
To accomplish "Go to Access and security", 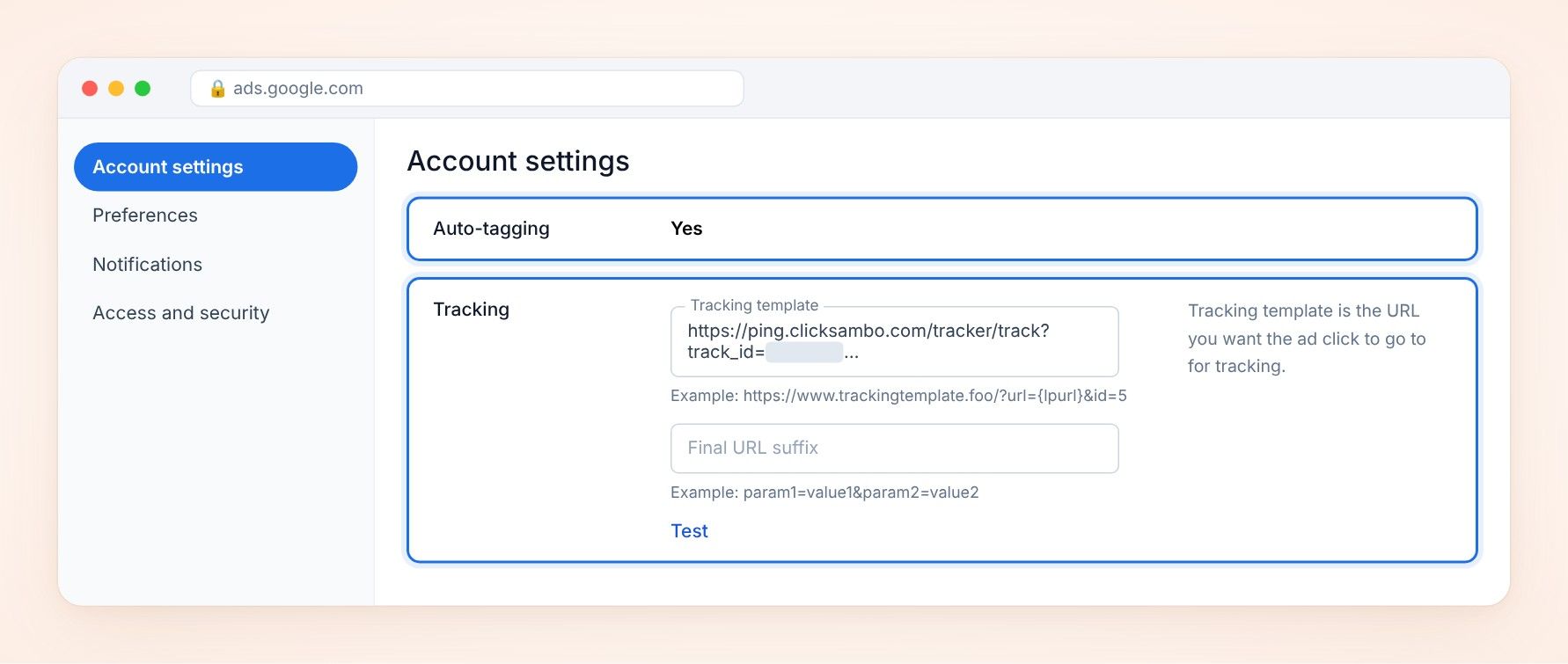I will click(x=181, y=313).
